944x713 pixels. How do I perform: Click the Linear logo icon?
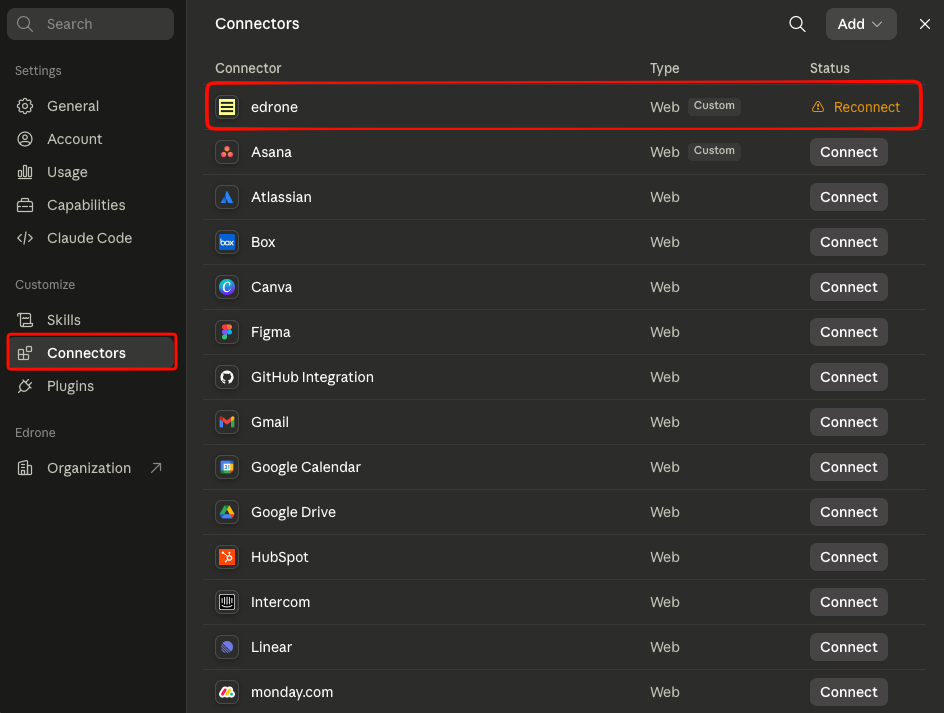click(x=227, y=647)
